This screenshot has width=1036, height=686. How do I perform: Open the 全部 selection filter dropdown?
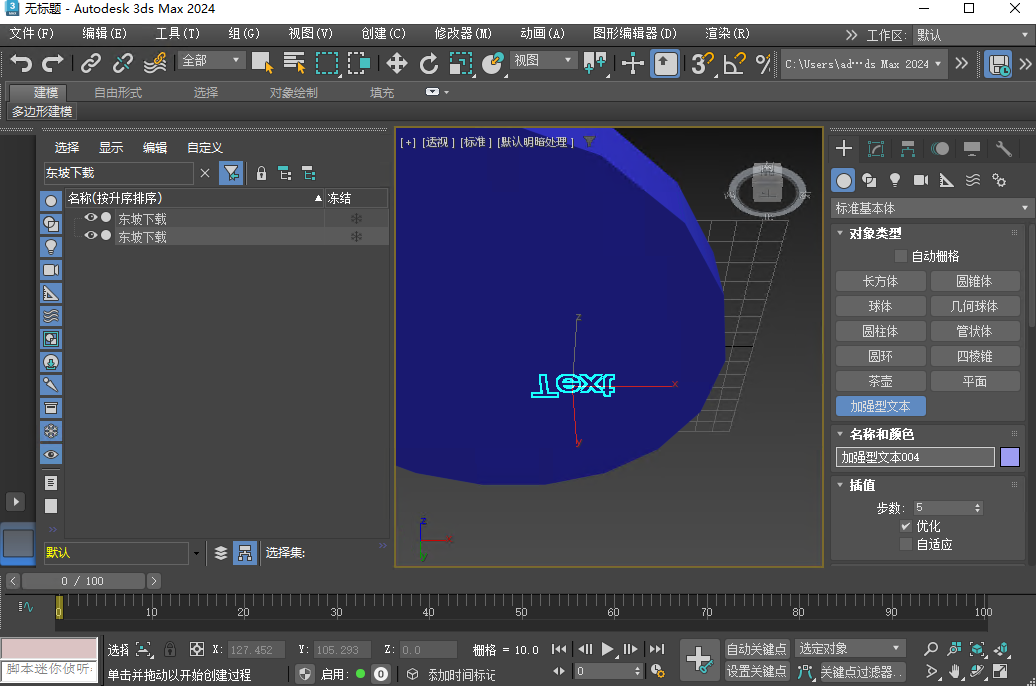[210, 60]
